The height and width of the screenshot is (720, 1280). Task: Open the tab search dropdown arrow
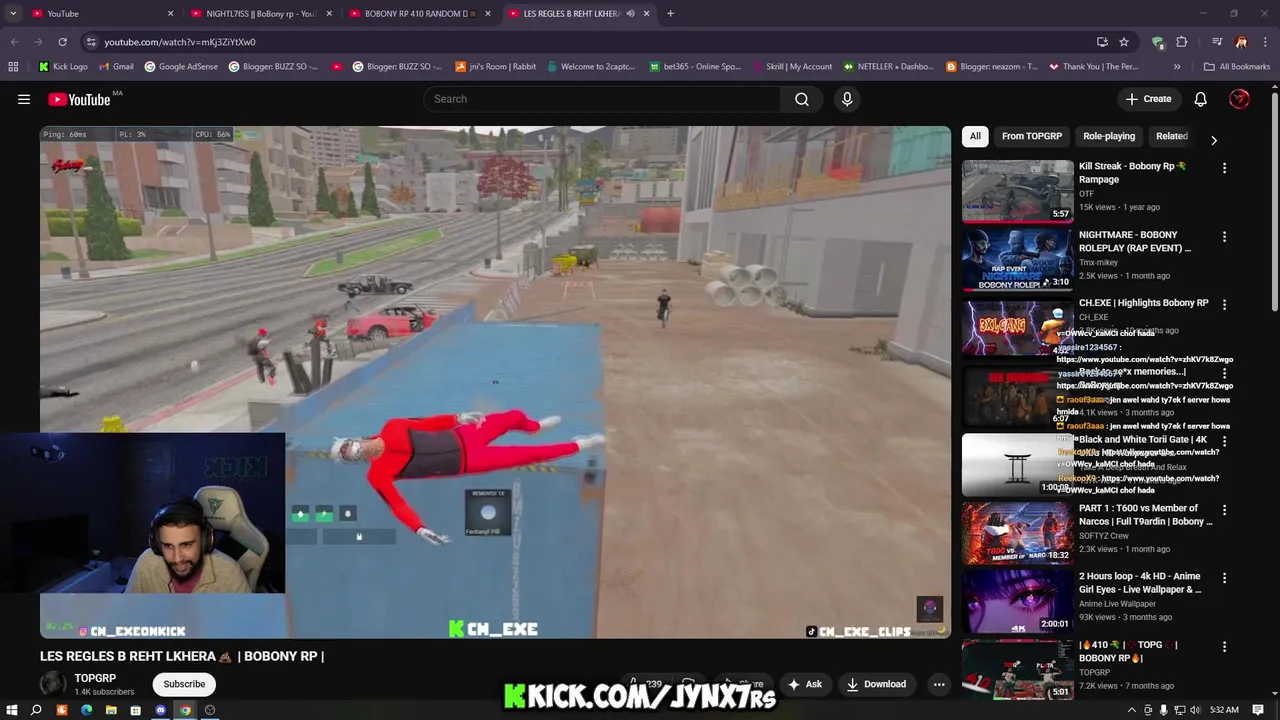click(12, 14)
